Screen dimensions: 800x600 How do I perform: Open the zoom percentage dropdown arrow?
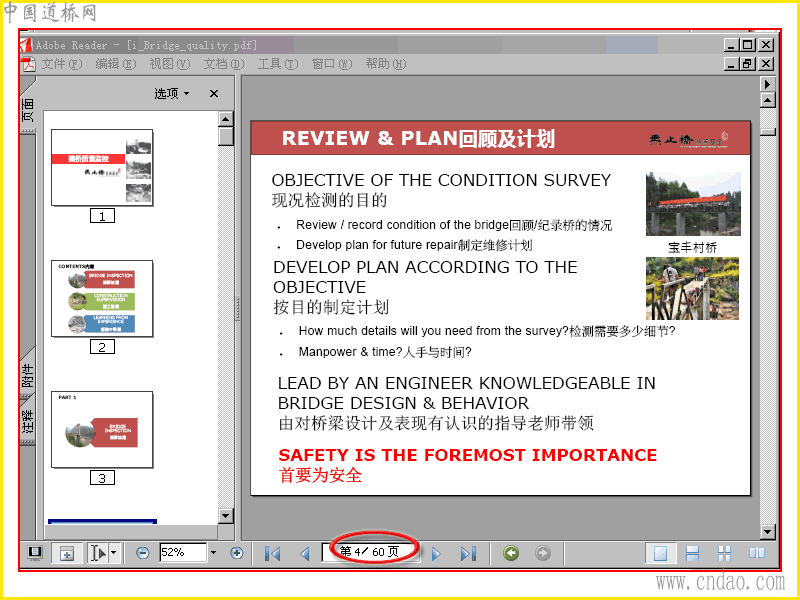(x=213, y=553)
